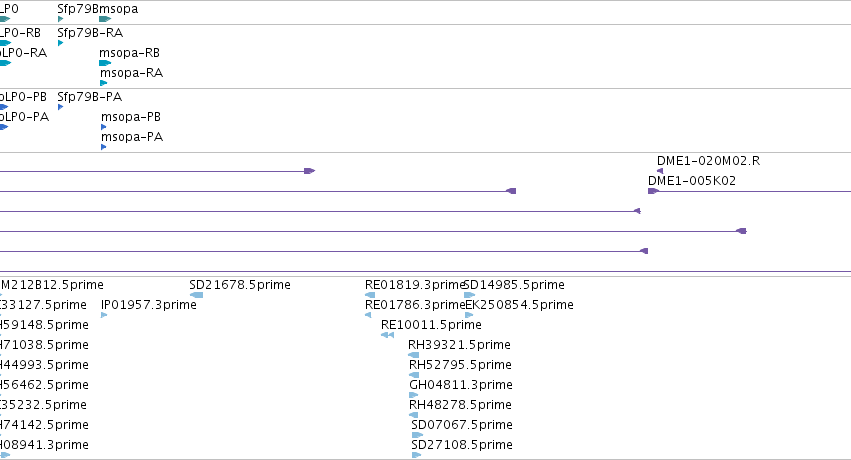The image size is (851, 460).
Task: Select the IP01957.3prime EST arrow
Action: click(x=104, y=315)
